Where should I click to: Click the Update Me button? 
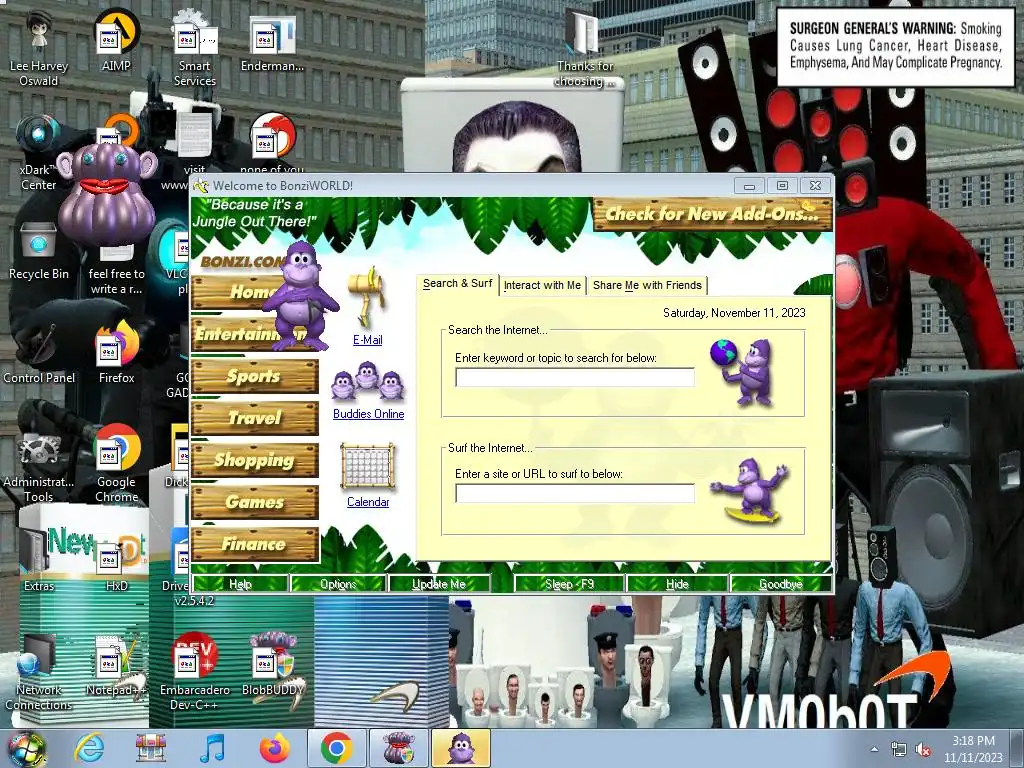pyautogui.click(x=439, y=584)
